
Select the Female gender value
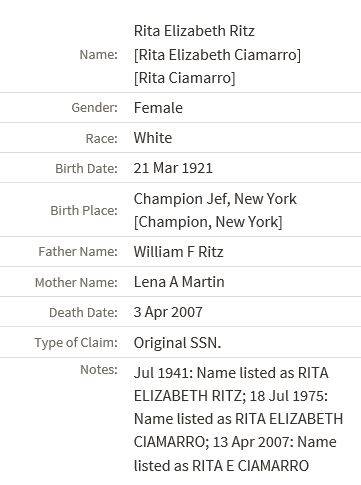pos(158,108)
